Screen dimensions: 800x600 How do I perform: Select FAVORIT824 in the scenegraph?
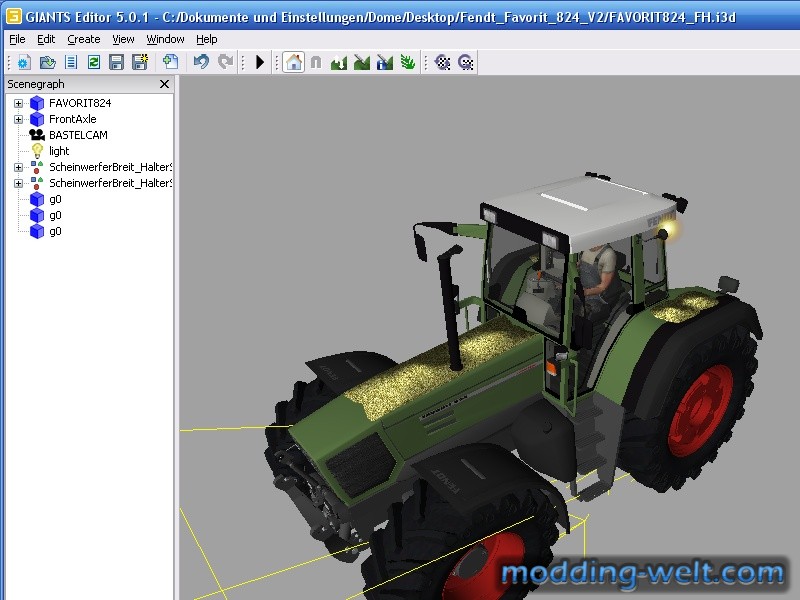pyautogui.click(x=80, y=103)
